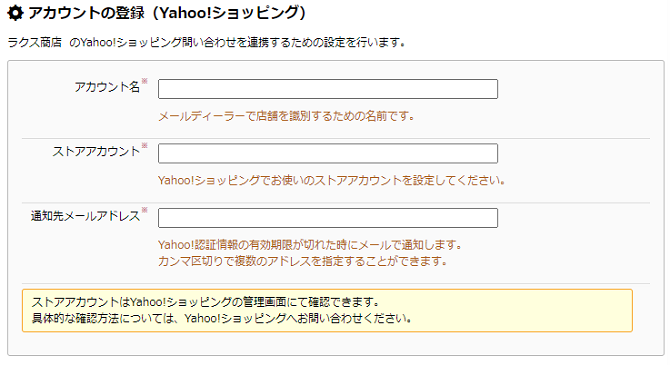Viewport: 670px width, 365px height.
Task: Click the 通知先メールアドレス field label
Action: (x=85, y=216)
